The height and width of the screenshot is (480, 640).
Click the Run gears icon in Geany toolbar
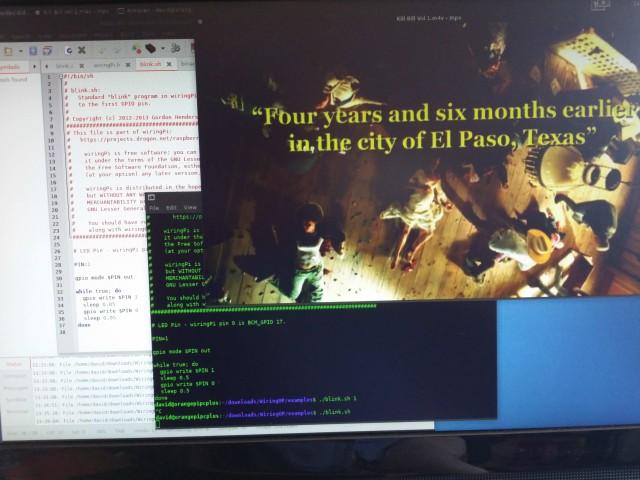coord(176,48)
